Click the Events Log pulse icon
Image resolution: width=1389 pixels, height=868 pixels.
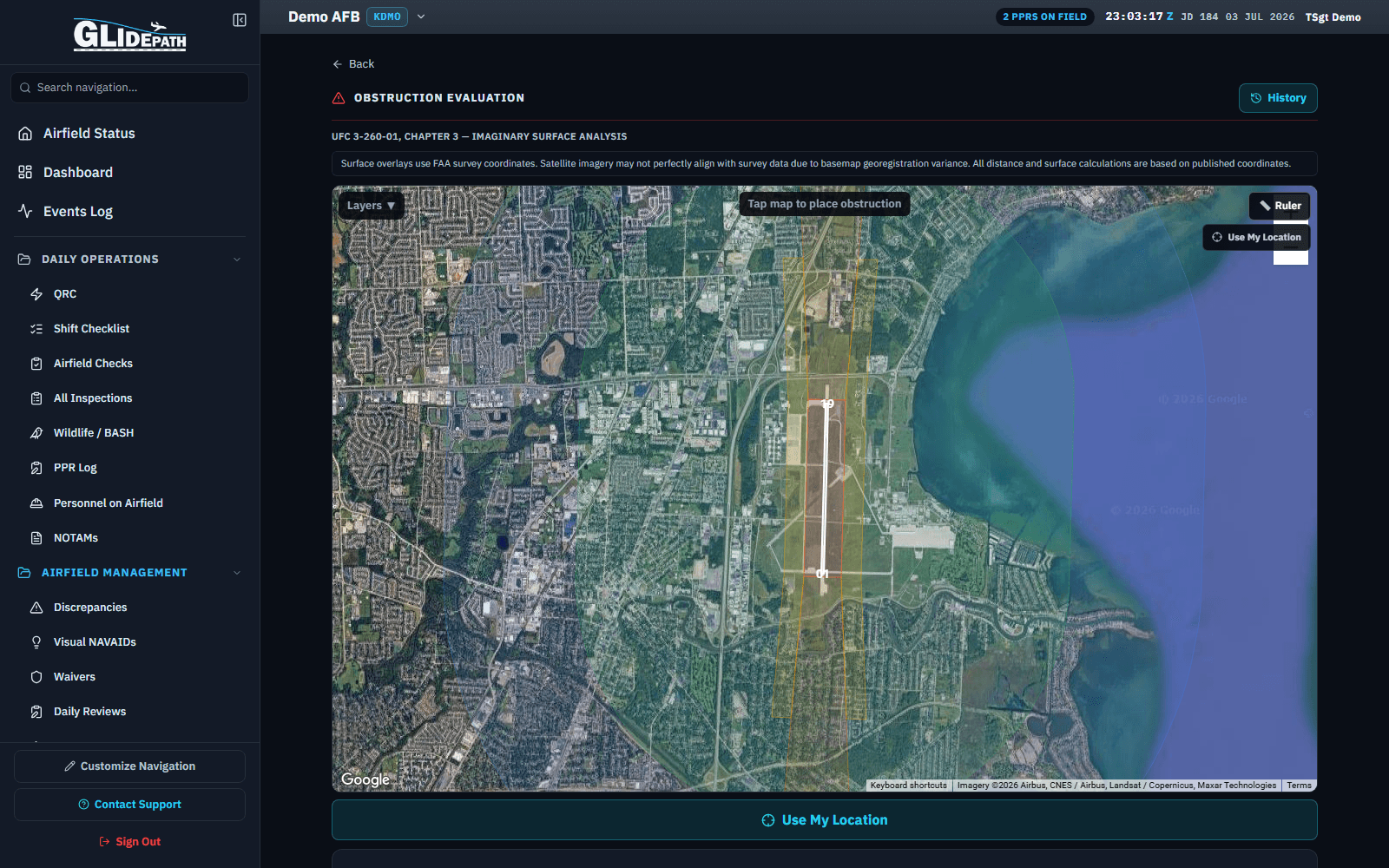[x=25, y=212]
